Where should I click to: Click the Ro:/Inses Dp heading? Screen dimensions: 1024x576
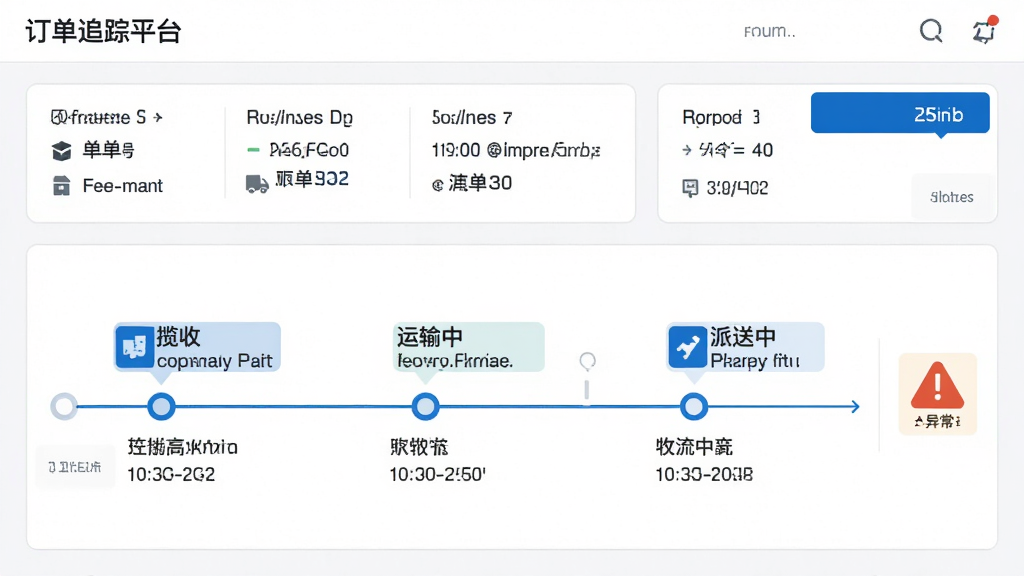[x=300, y=118]
